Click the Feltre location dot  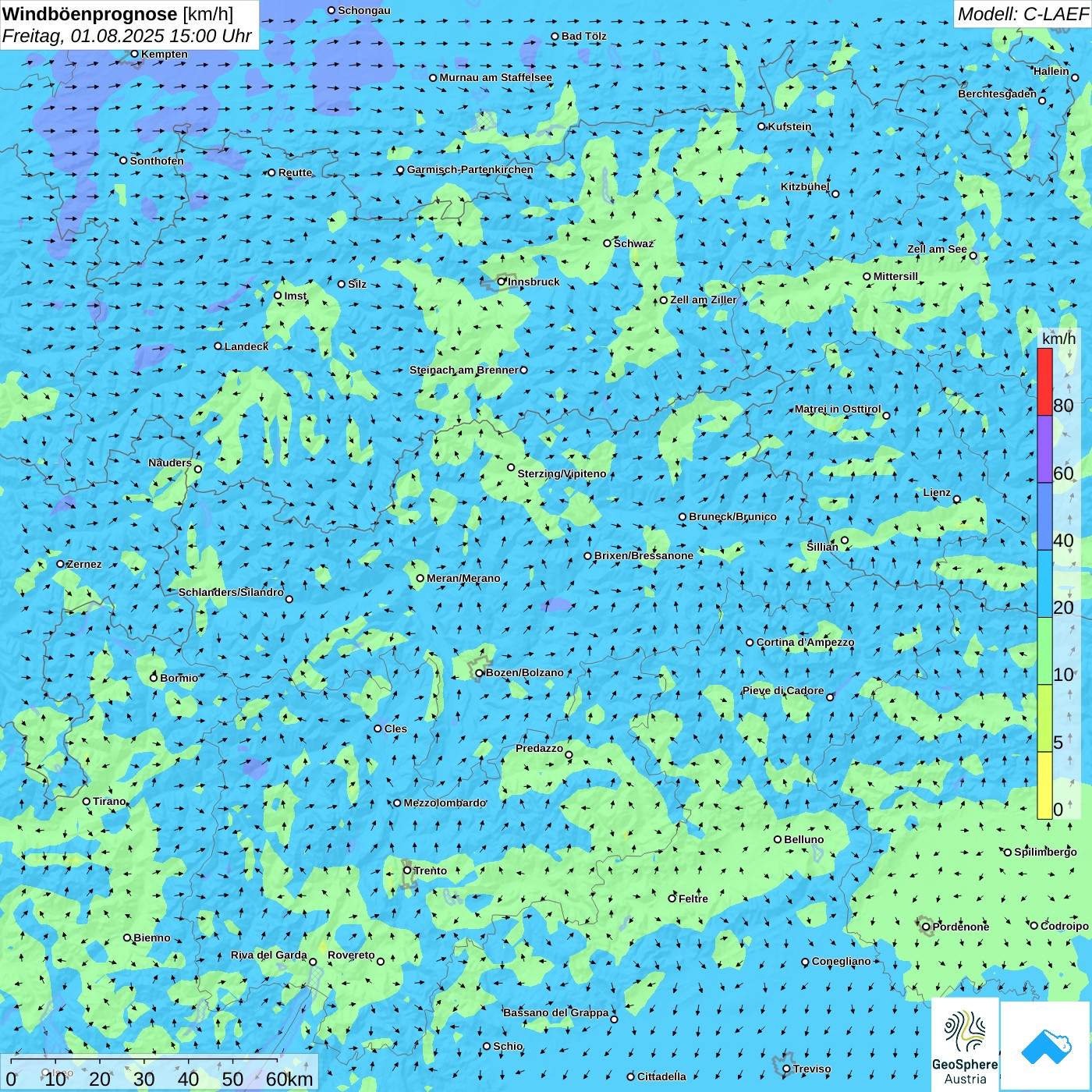point(672,899)
